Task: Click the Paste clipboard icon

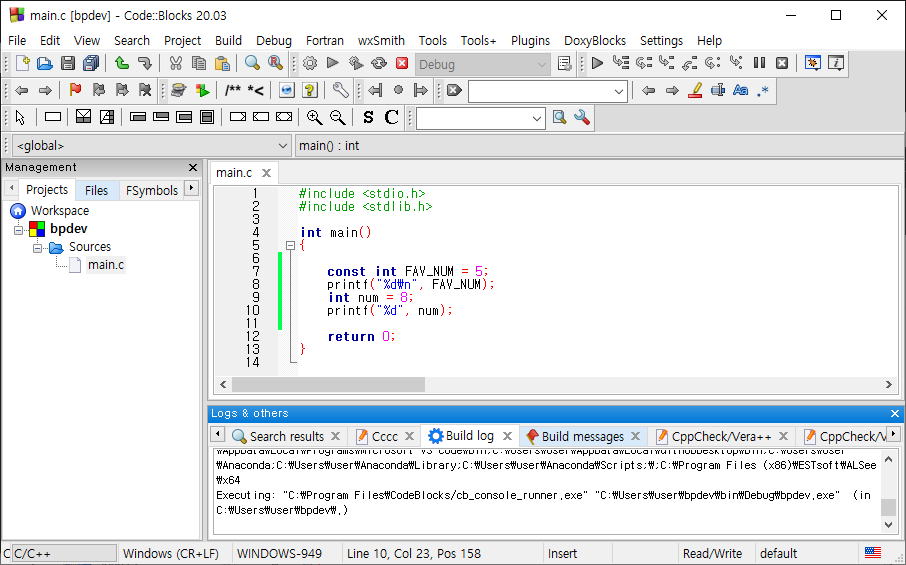Action: coord(222,63)
